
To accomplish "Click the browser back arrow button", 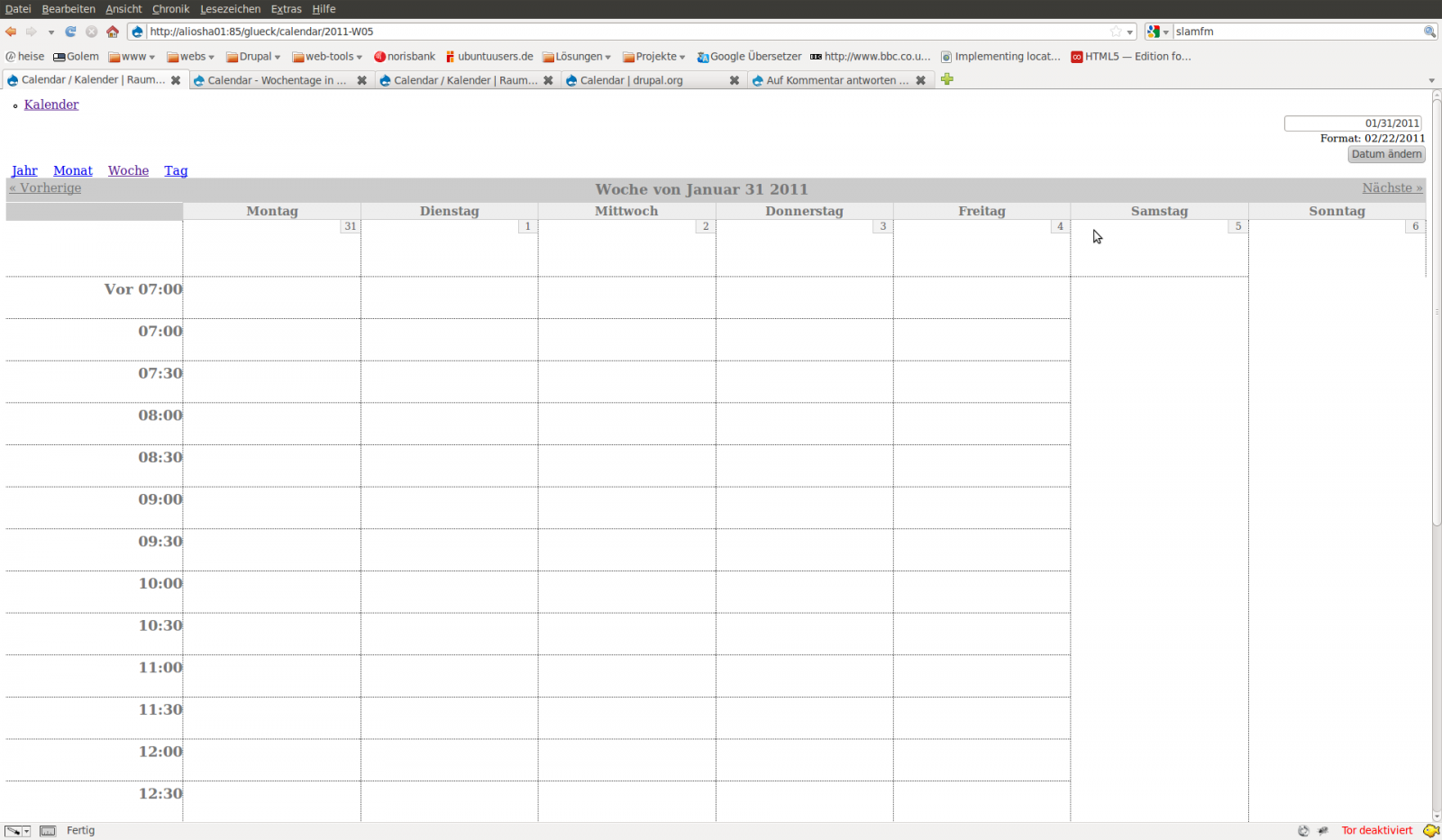I will pyautogui.click(x=11, y=32).
